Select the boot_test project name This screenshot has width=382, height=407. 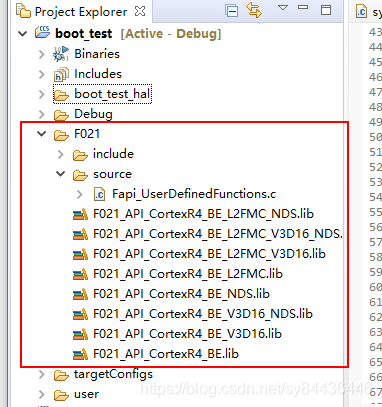click(x=84, y=34)
